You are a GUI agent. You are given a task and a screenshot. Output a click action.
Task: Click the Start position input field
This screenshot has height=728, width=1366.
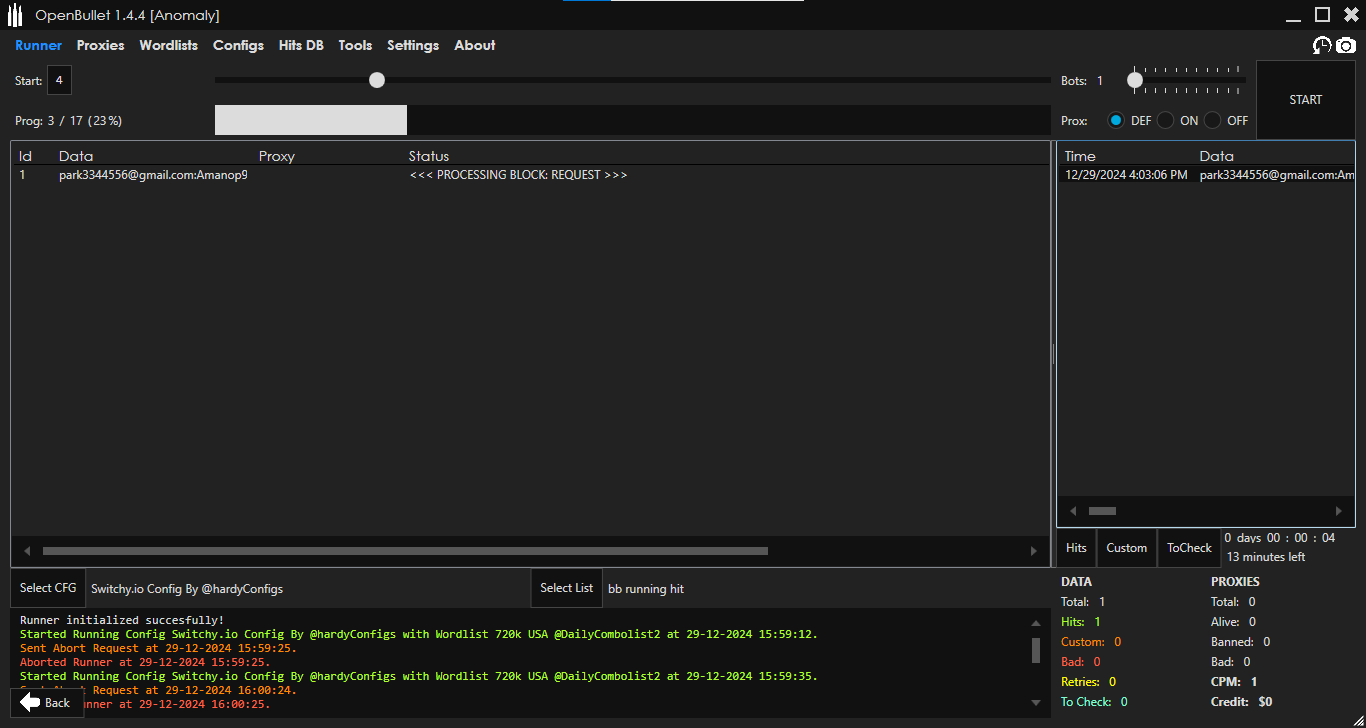[59, 80]
